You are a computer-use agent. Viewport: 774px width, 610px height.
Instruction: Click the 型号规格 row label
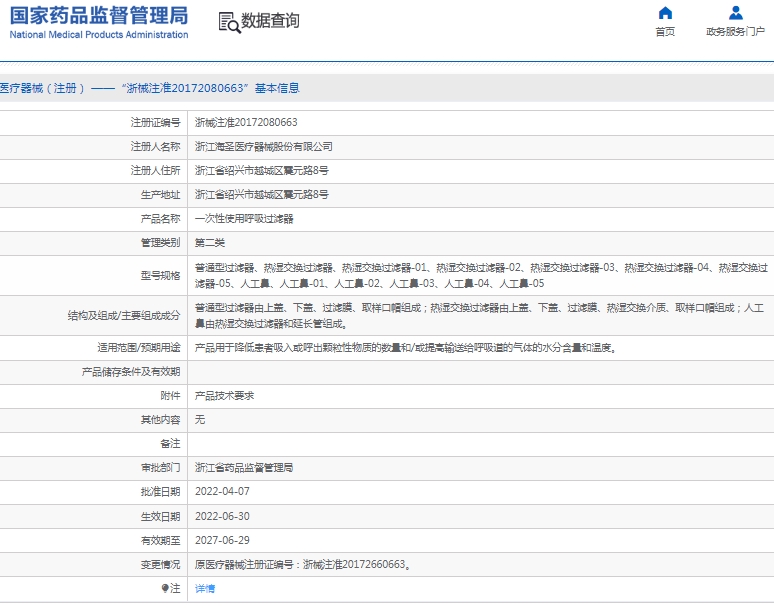pyautogui.click(x=160, y=275)
